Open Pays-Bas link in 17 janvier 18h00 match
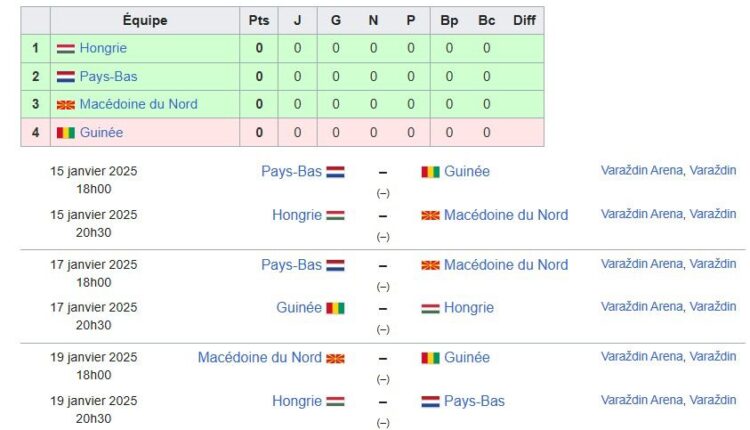The image size is (750, 430). (291, 265)
